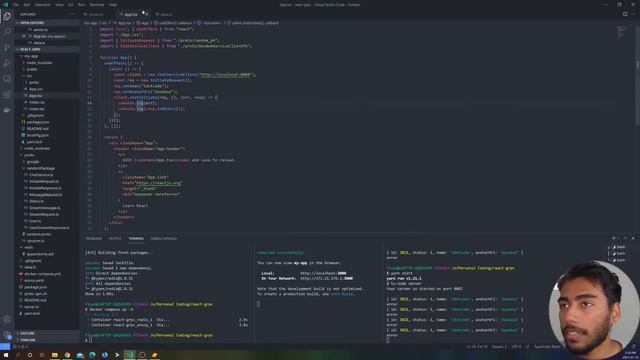
Task: Switch to the Debug Console panel tab
Action: [164, 238]
